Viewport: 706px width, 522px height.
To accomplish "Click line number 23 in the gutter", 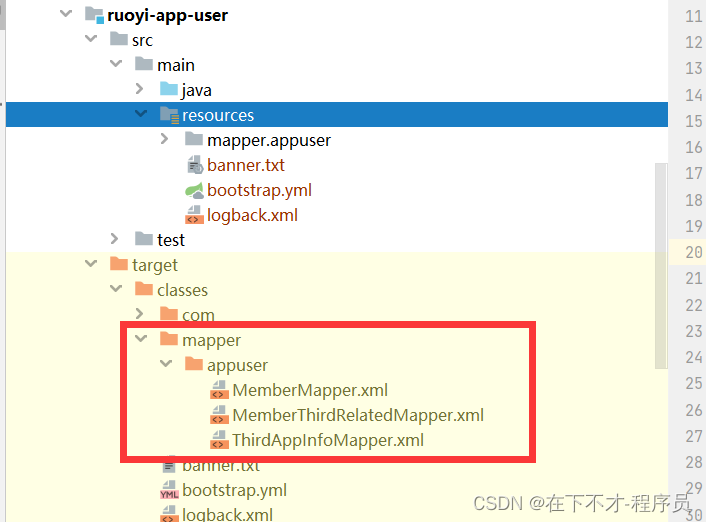I will 693,331.
